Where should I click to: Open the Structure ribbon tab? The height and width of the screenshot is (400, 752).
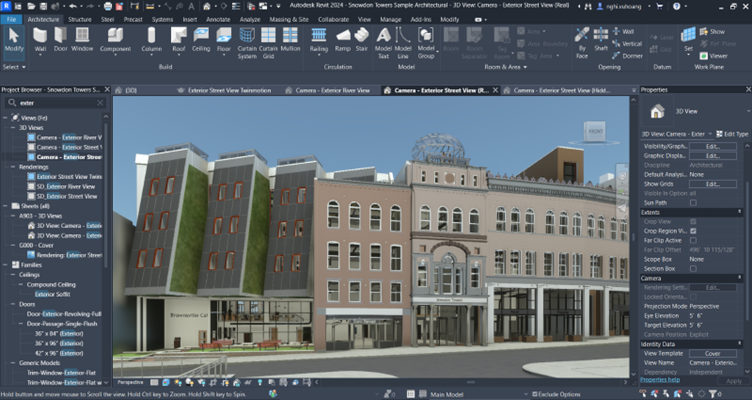80,20
